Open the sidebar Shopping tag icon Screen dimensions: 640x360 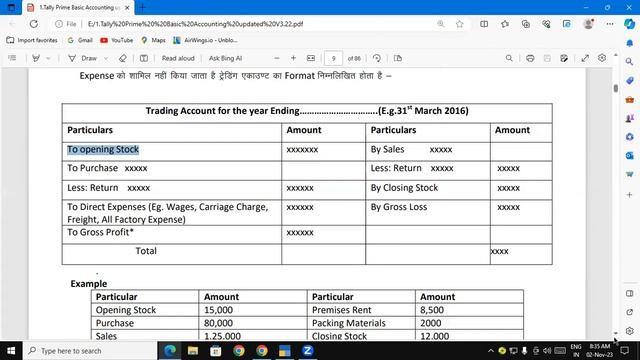(x=629, y=80)
